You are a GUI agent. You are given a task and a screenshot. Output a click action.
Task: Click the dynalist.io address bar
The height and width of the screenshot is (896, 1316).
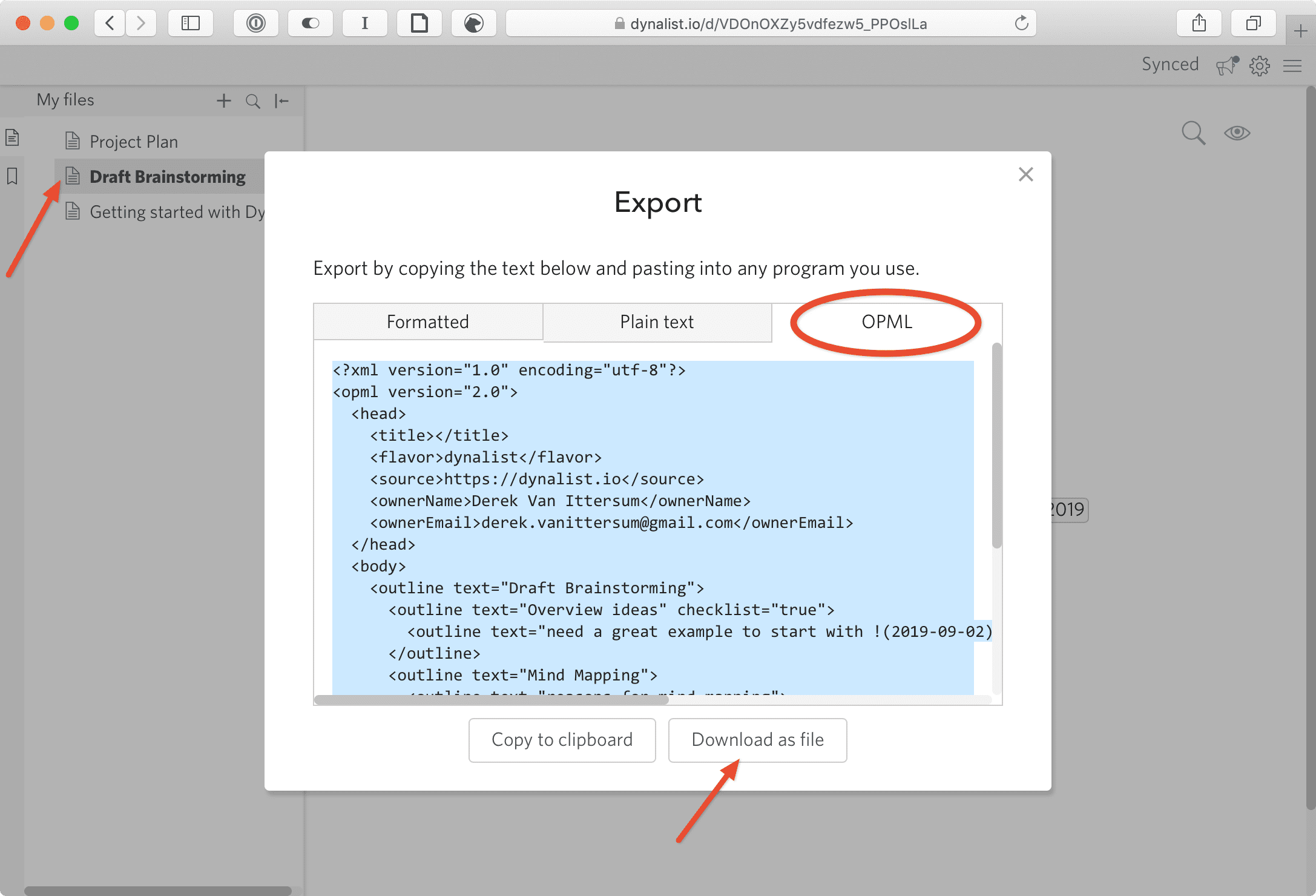(x=771, y=23)
